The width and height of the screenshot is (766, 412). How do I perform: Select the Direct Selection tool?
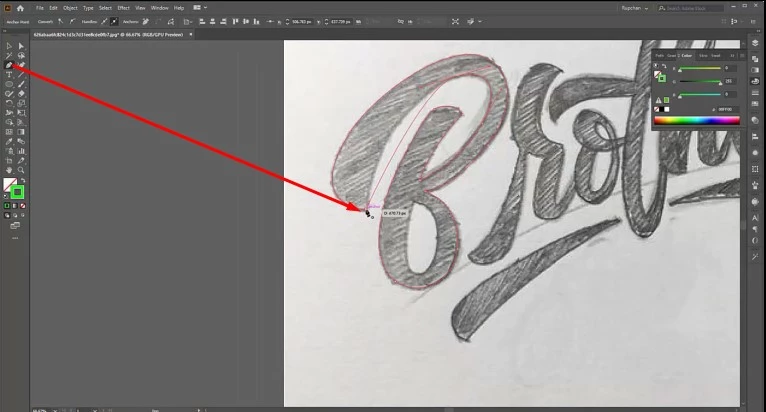click(x=21, y=46)
